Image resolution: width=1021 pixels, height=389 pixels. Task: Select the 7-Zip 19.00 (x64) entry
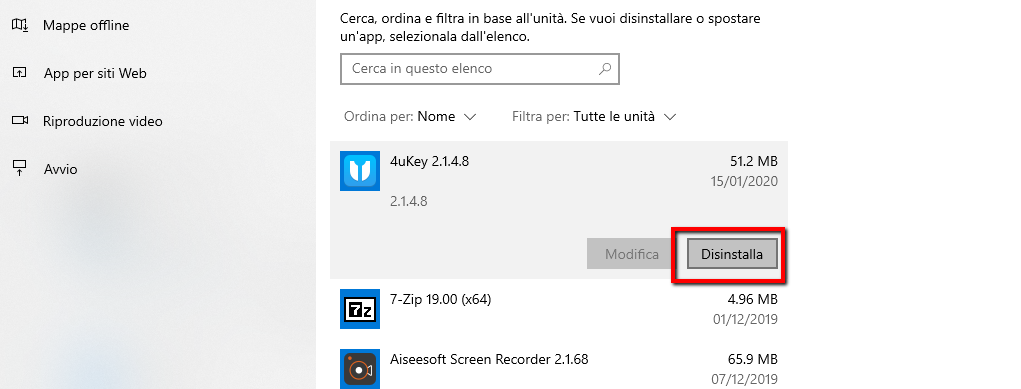tap(559, 310)
